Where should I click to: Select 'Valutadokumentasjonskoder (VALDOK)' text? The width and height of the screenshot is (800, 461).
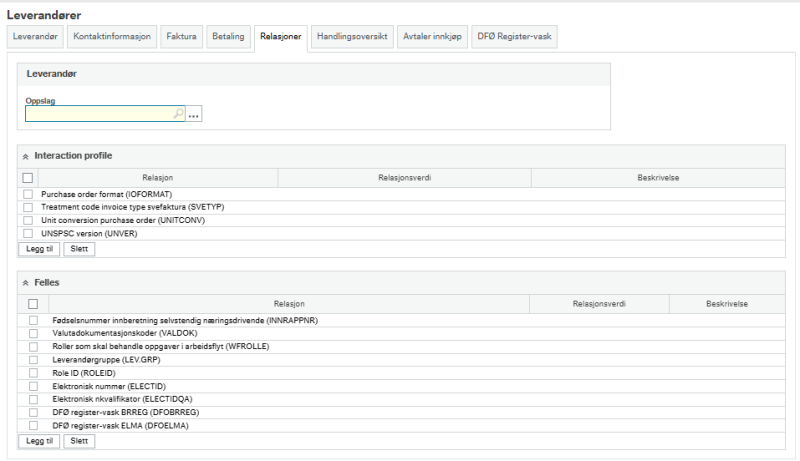125,333
